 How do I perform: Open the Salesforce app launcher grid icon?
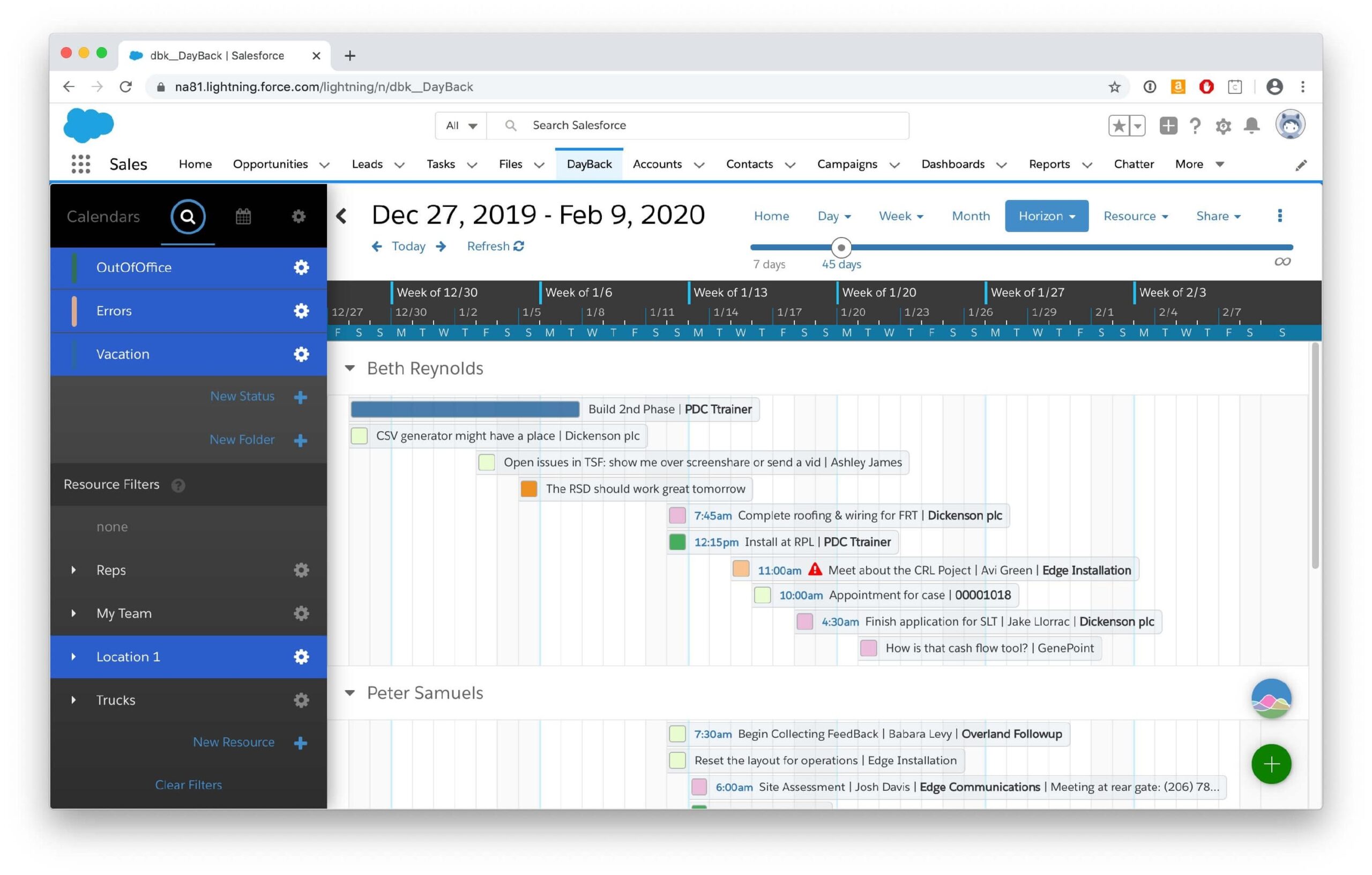(80, 164)
